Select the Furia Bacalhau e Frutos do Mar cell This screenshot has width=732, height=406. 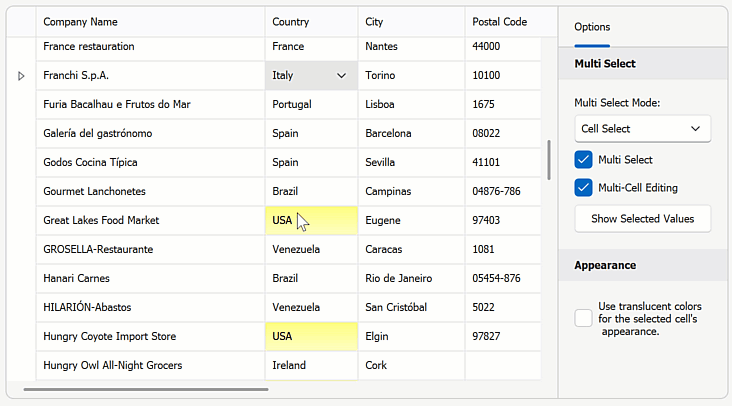click(150, 105)
